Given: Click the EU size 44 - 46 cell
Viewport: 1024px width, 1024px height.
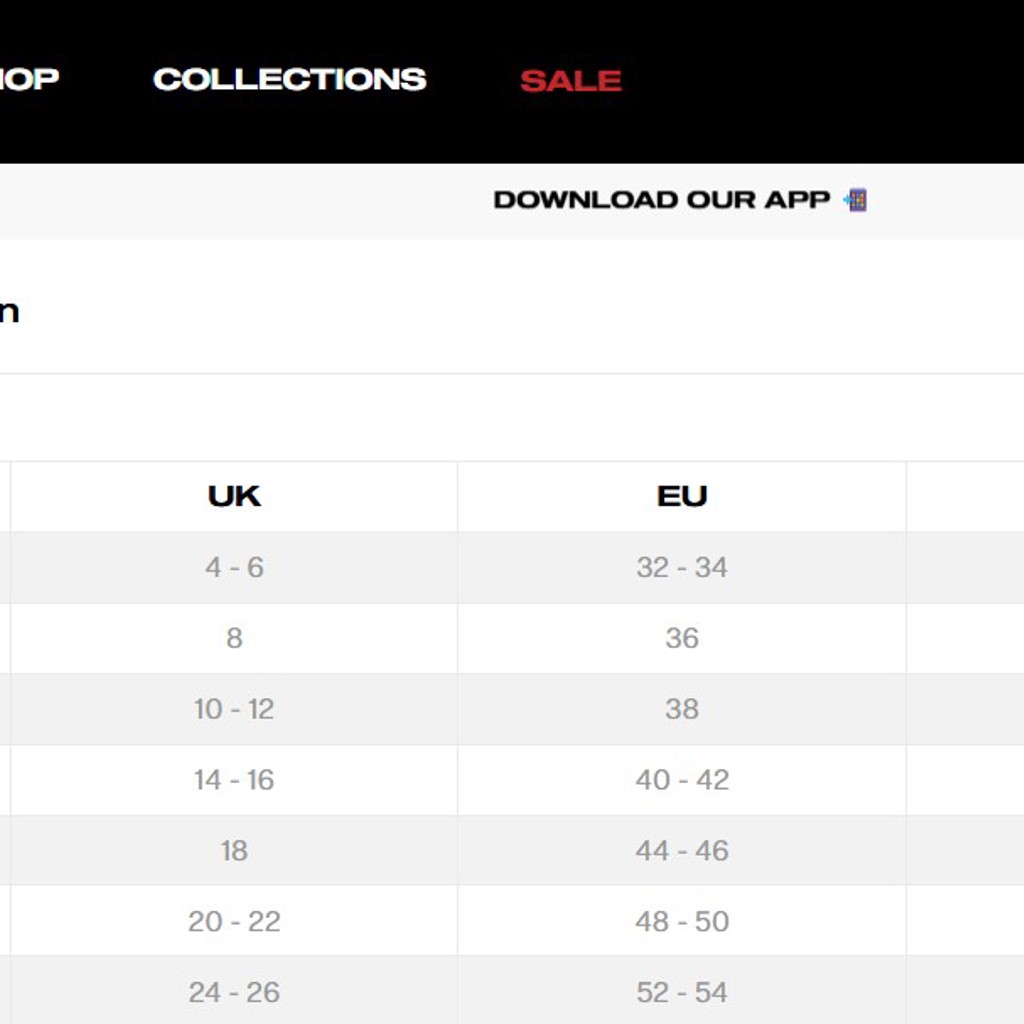Looking at the screenshot, I should pyautogui.click(x=682, y=851).
